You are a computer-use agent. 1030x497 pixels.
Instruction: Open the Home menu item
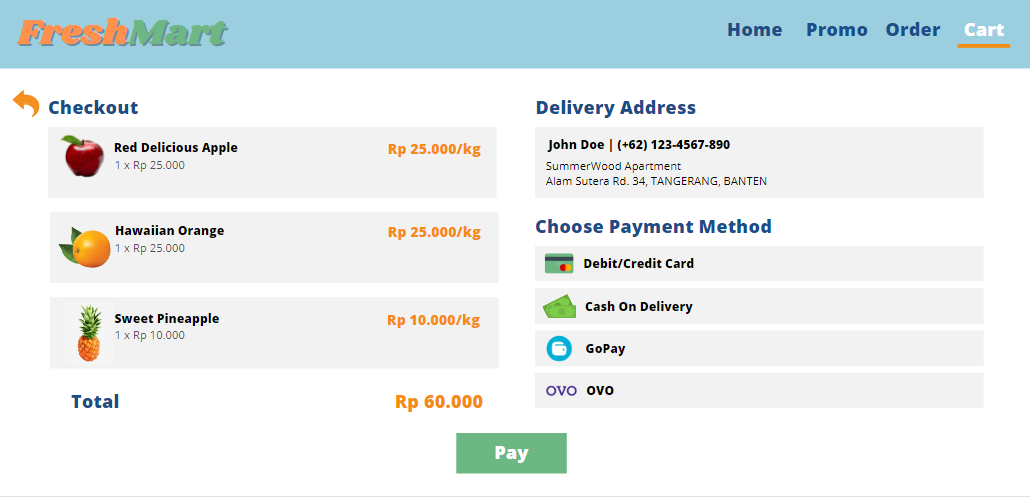[754, 30]
